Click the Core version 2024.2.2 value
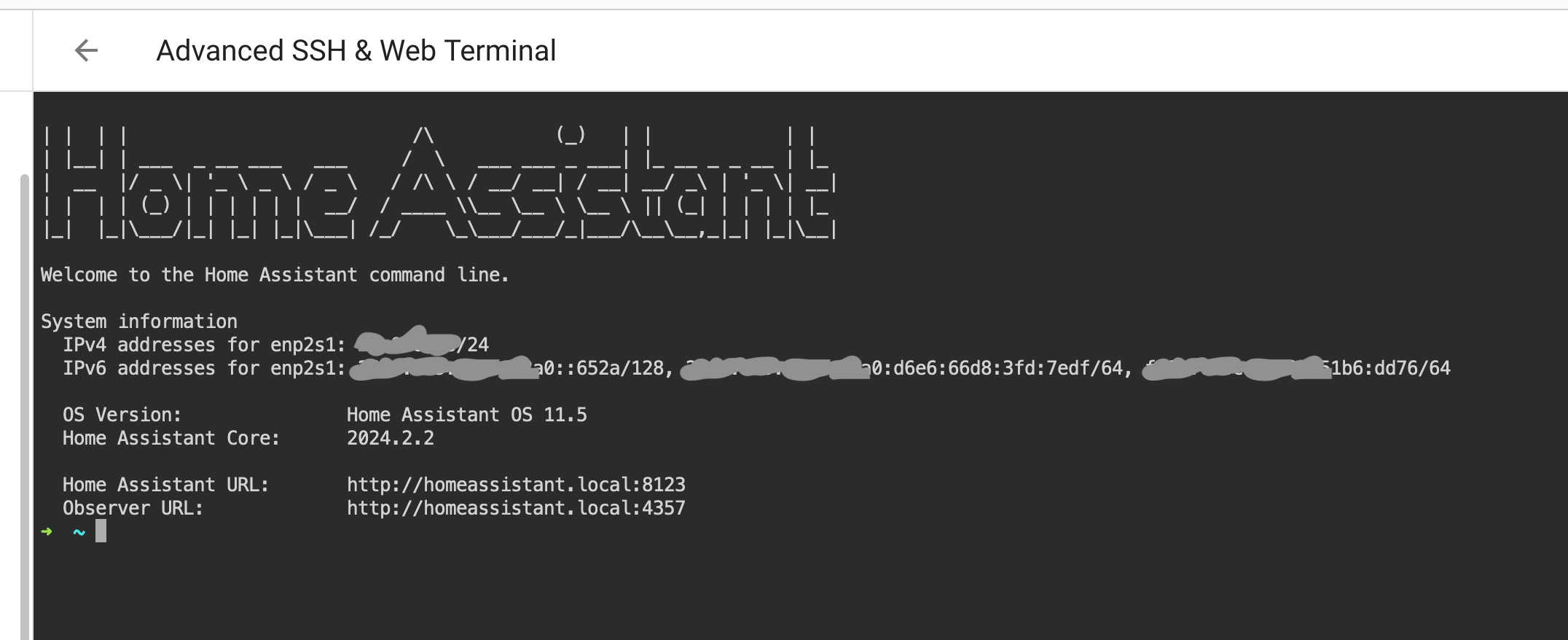Image resolution: width=1568 pixels, height=640 pixels. [391, 438]
